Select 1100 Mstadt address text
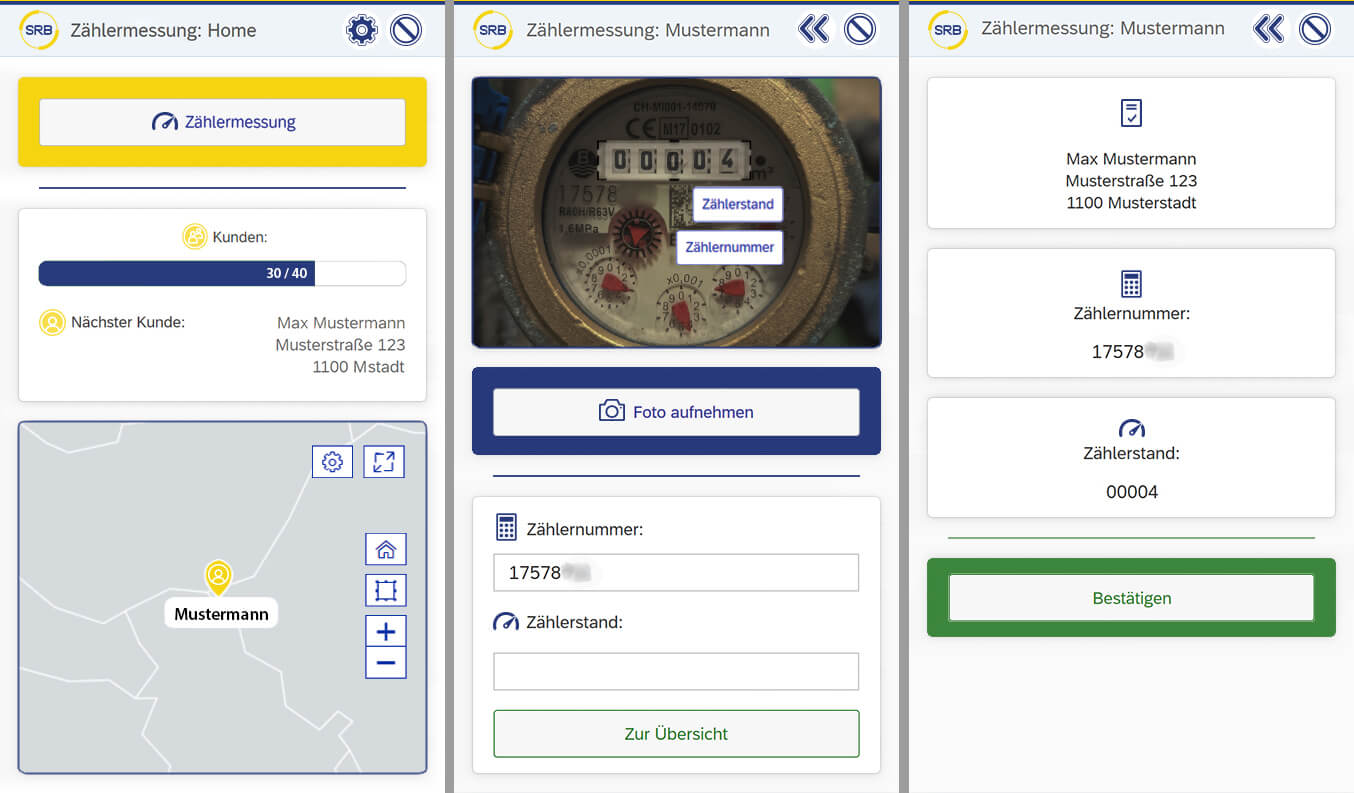 (358, 367)
